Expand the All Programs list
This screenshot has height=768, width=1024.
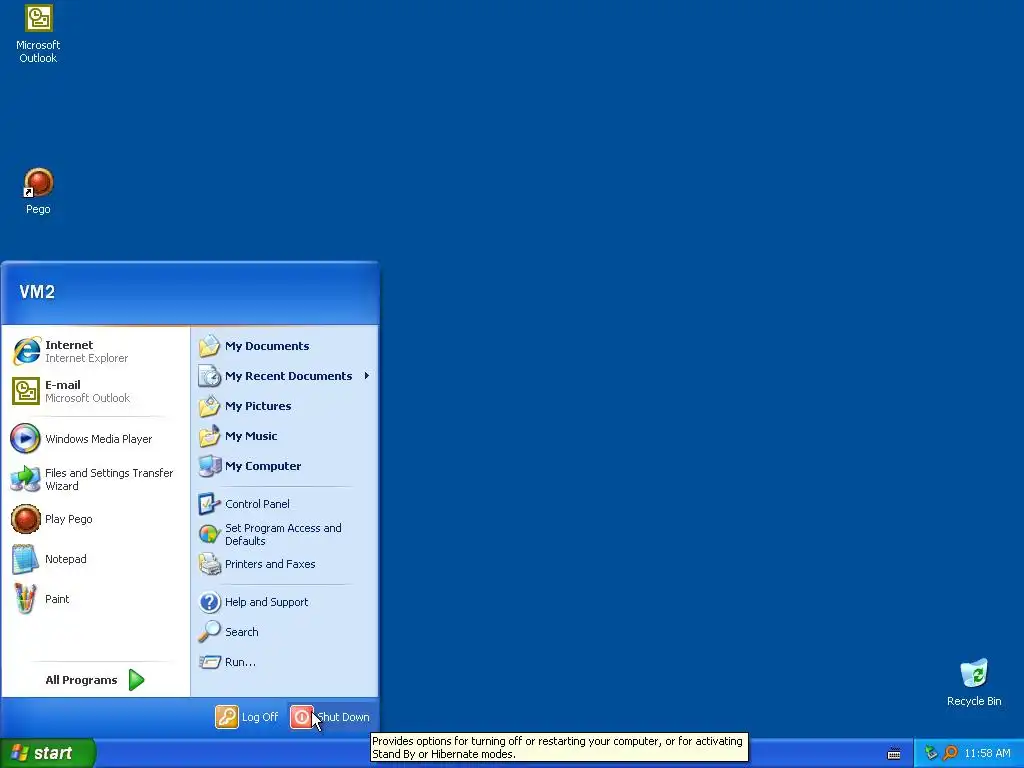coord(95,680)
